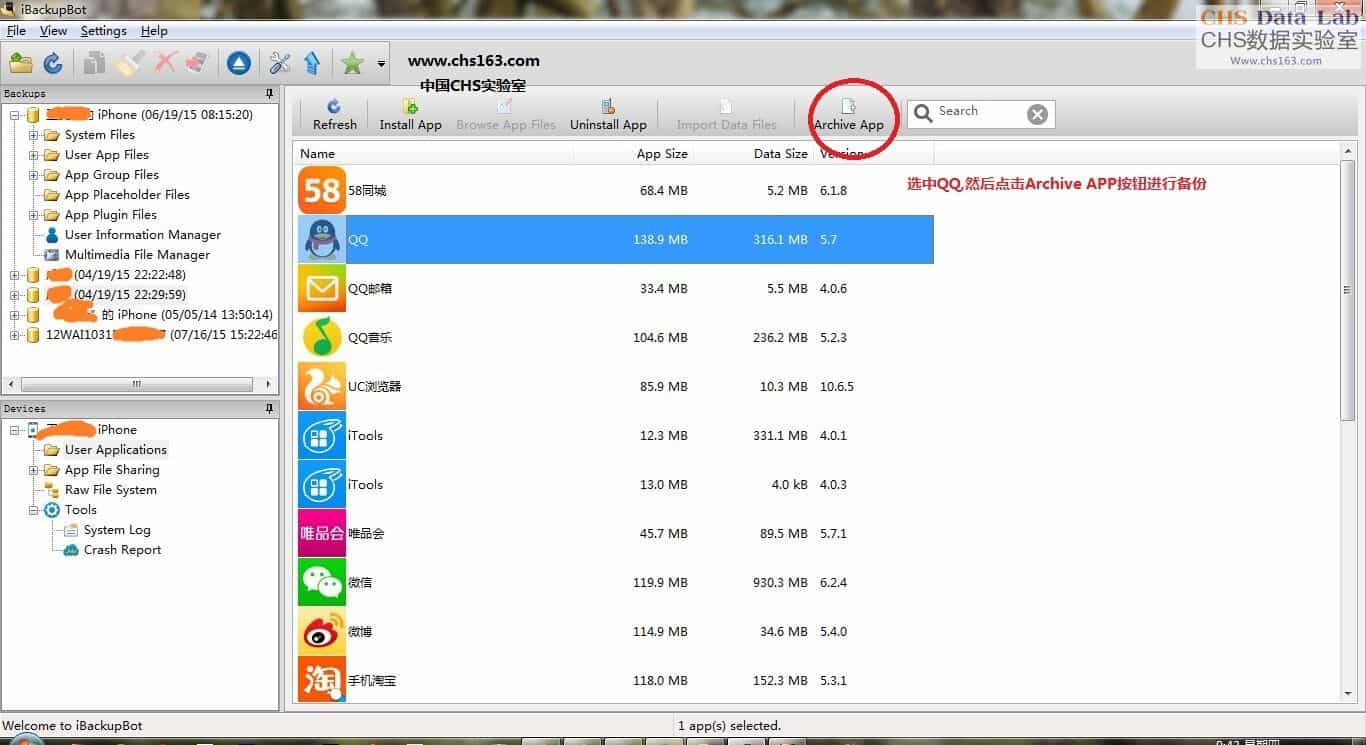
Task: Click the blue upward arrow toolbar icon
Action: click(312, 63)
